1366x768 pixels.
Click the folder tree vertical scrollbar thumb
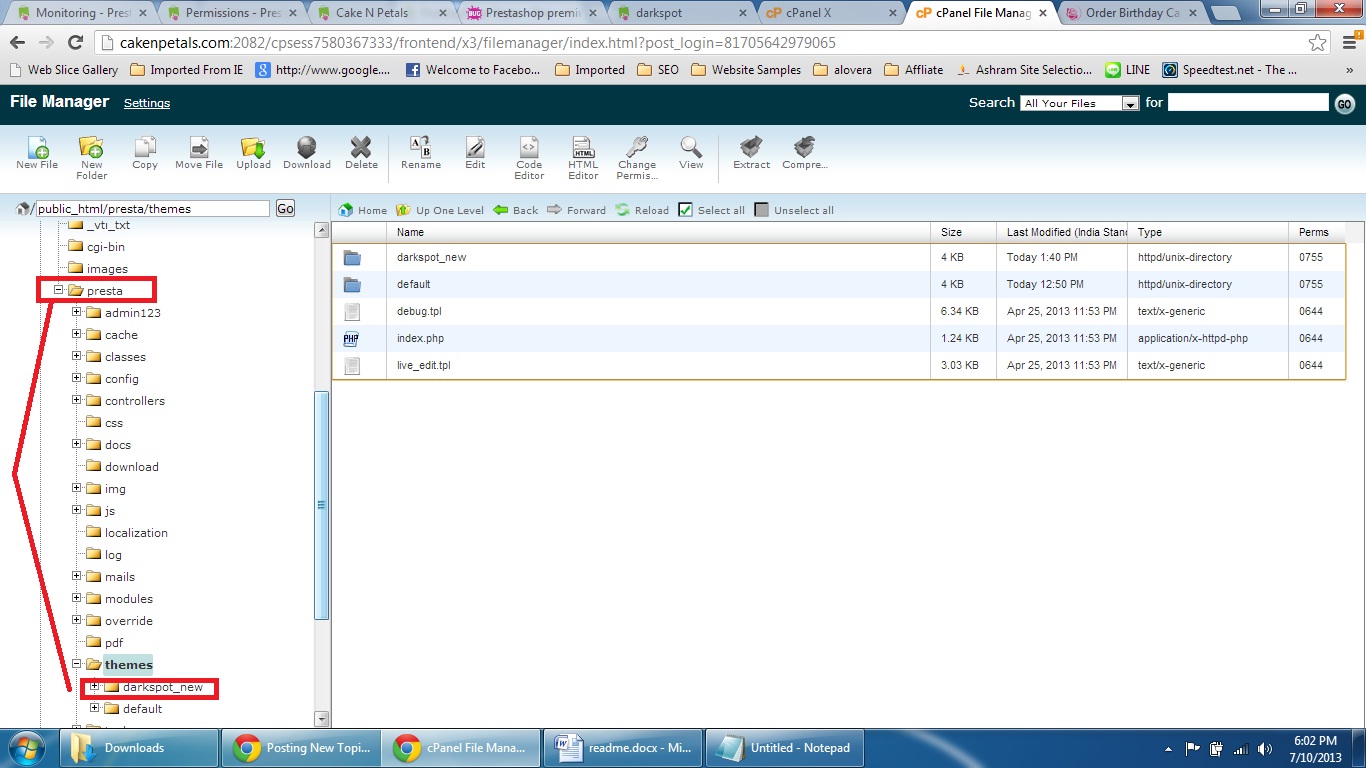pyautogui.click(x=321, y=505)
